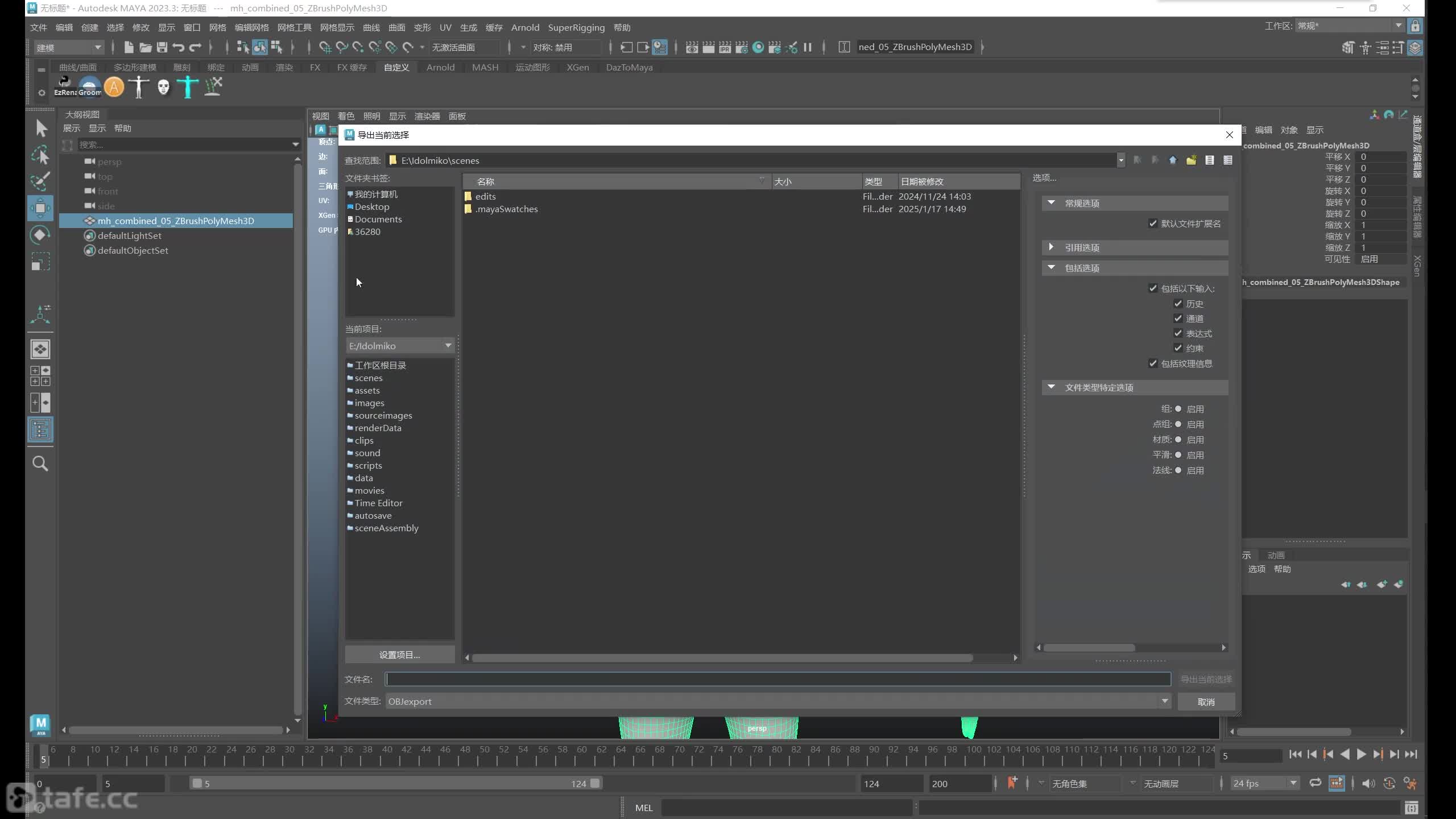The image size is (1456, 819).
Task: Switch to the 多边形建模 shelf tab
Action: pos(135,67)
